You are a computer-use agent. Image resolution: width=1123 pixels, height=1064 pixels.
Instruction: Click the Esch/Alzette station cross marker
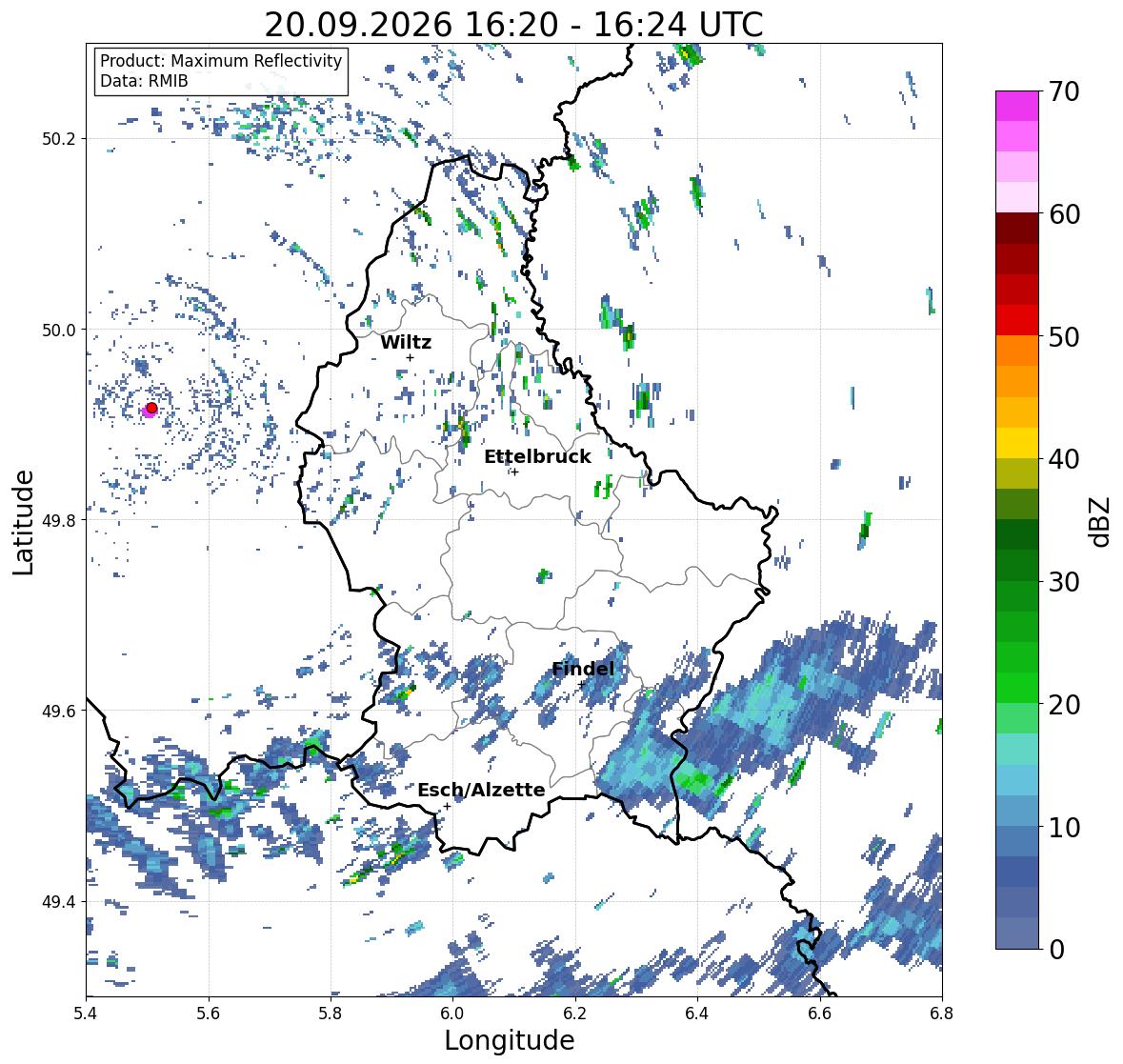[x=447, y=806]
